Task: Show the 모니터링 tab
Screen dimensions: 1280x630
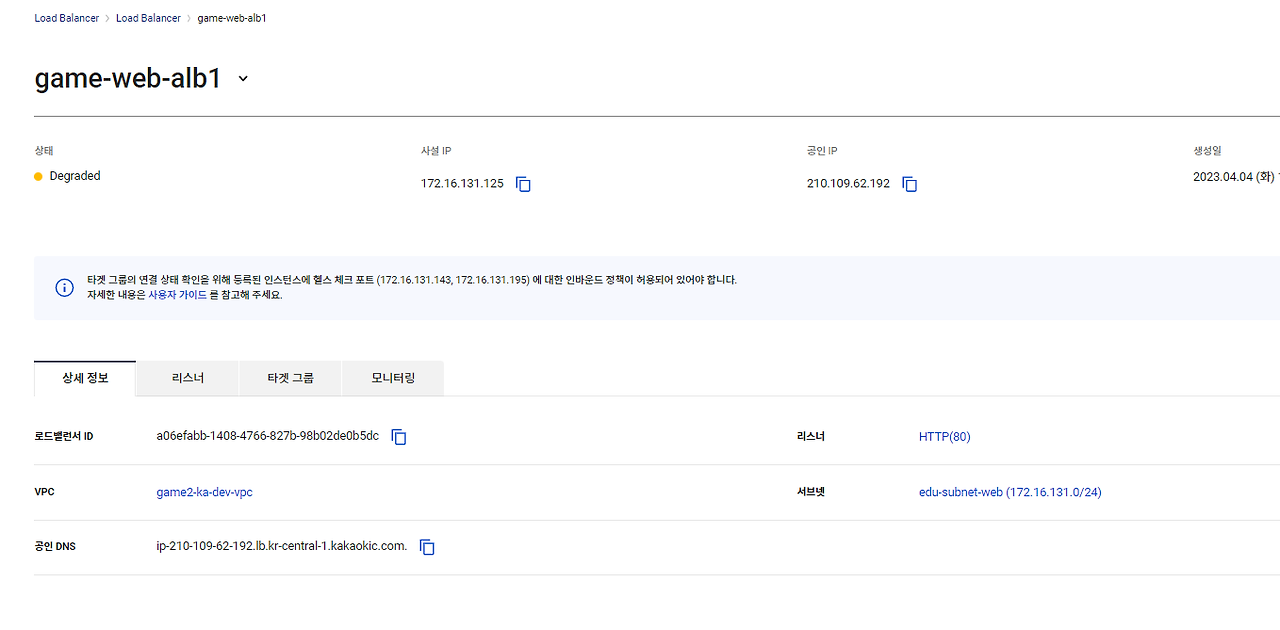Action: (x=393, y=378)
